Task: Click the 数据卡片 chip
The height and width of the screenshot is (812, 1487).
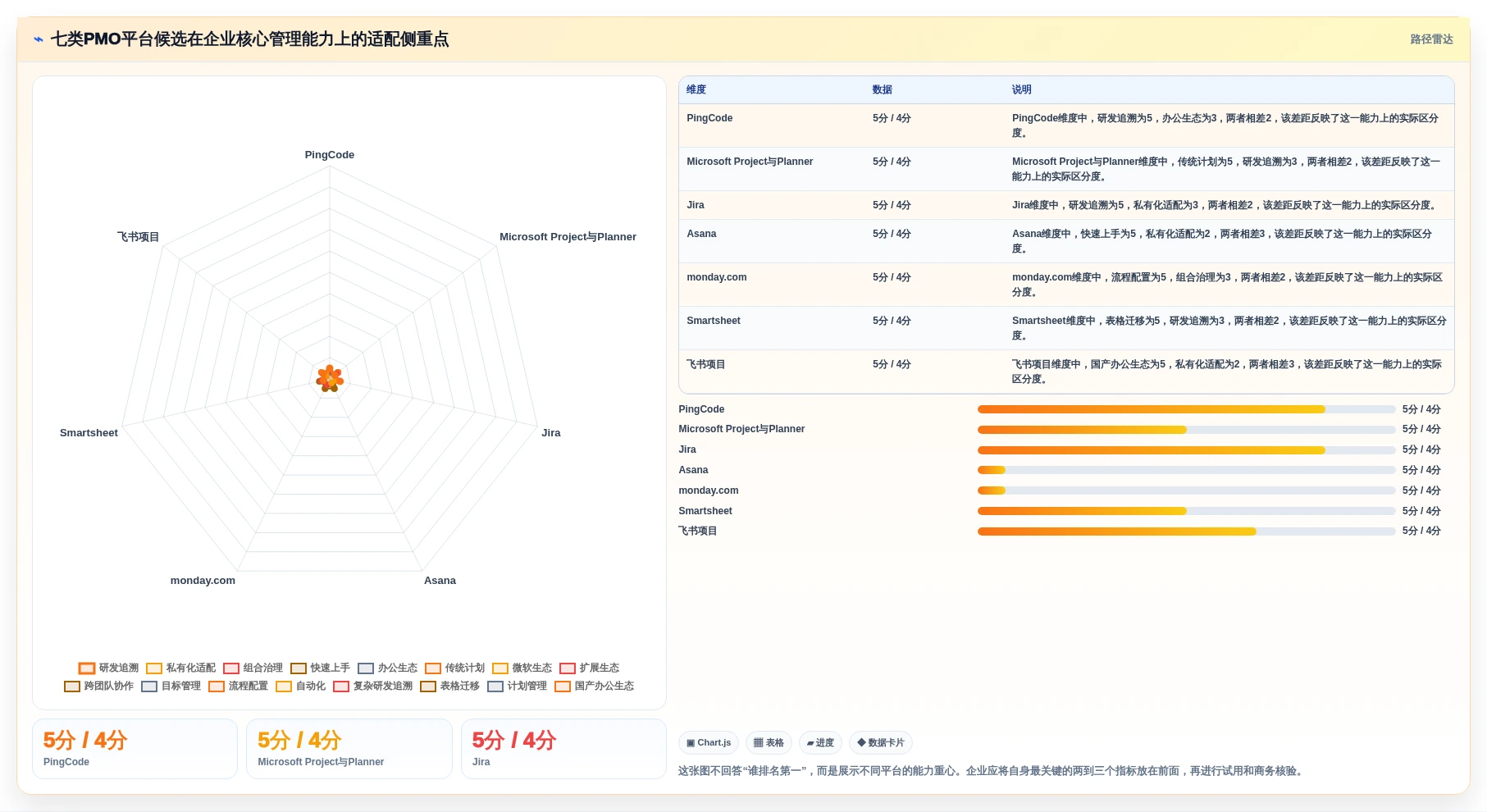Action: 881,743
